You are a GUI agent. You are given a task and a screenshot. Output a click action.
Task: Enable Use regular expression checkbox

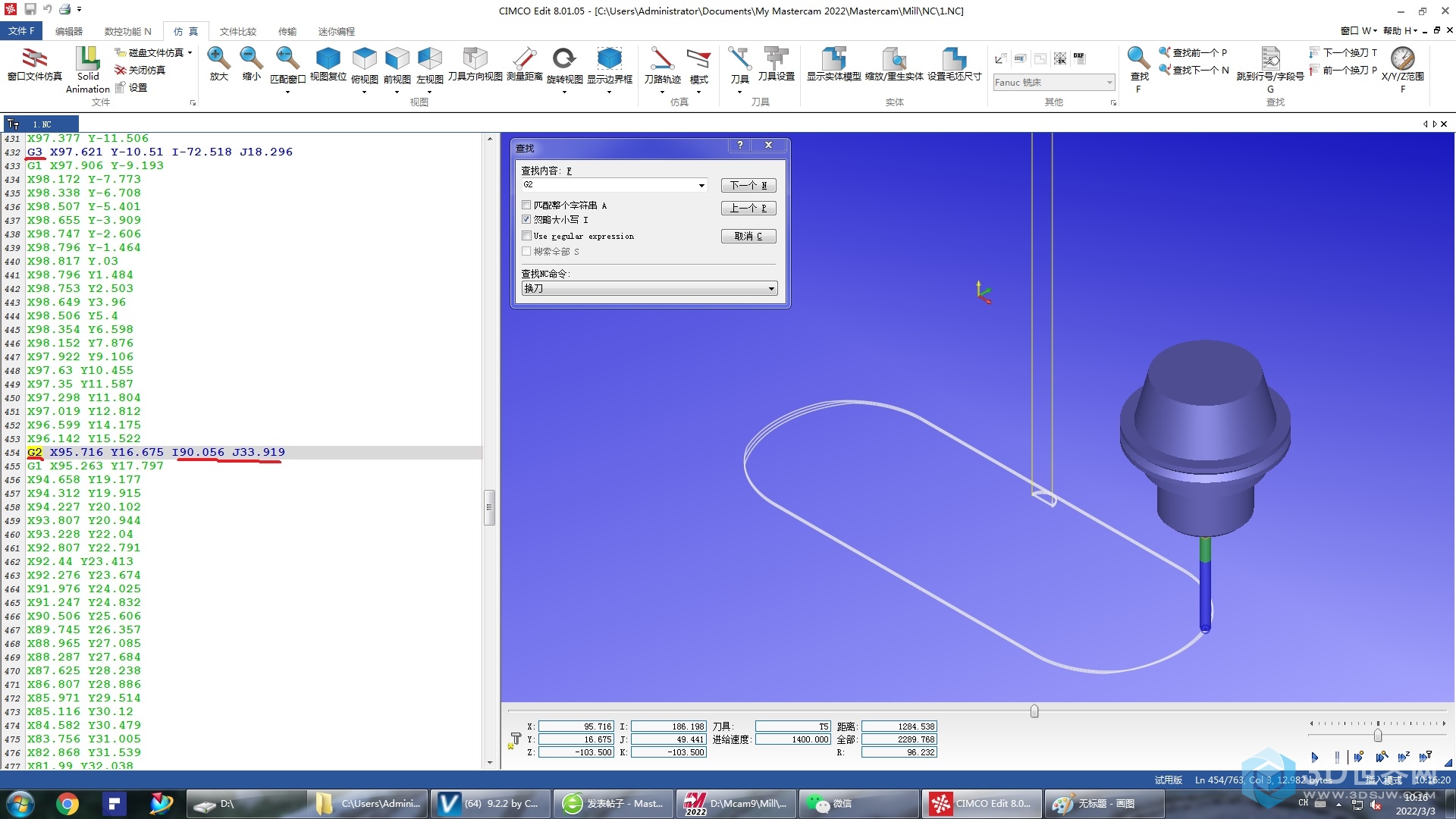click(526, 236)
